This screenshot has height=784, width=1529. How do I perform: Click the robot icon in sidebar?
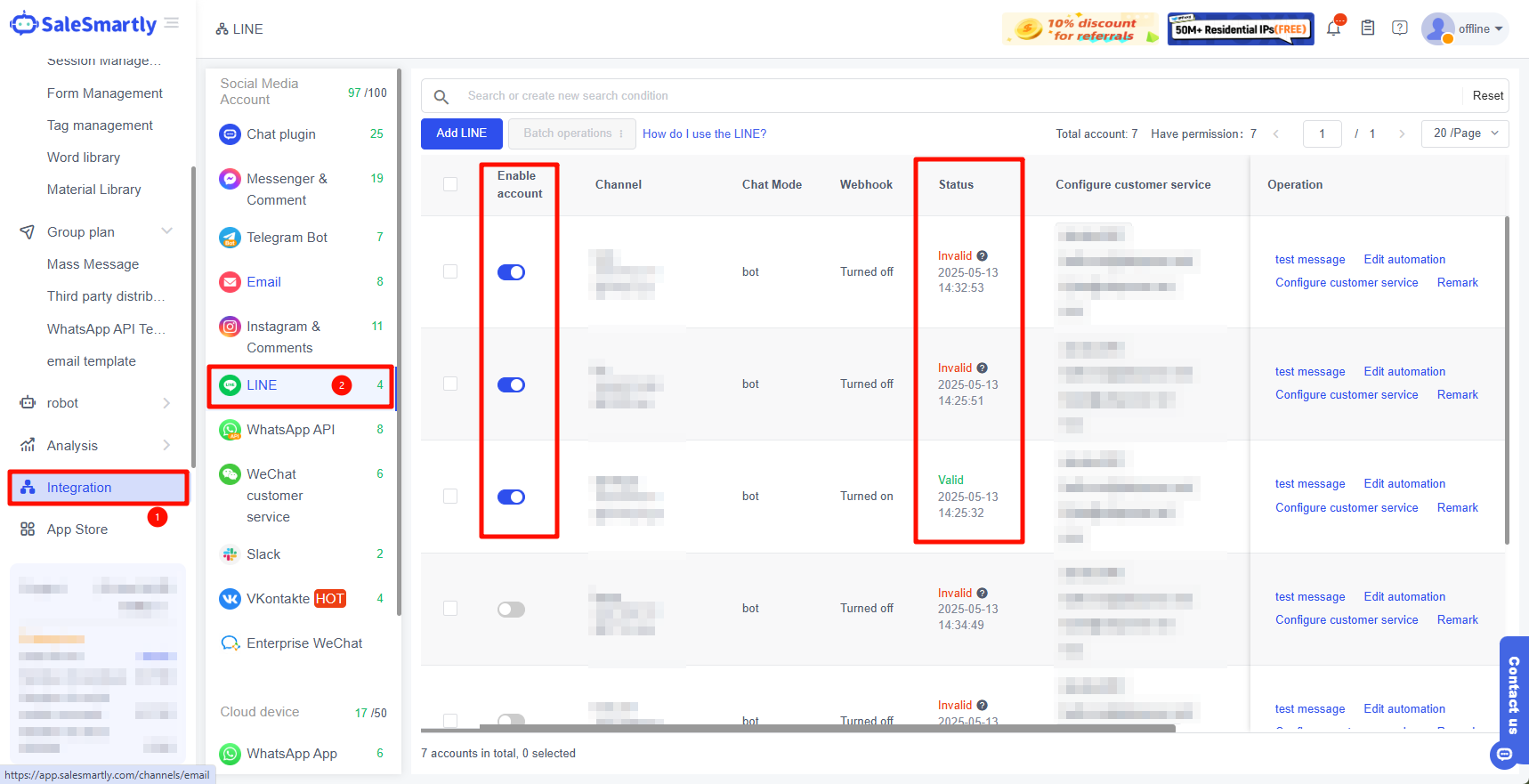[x=28, y=403]
